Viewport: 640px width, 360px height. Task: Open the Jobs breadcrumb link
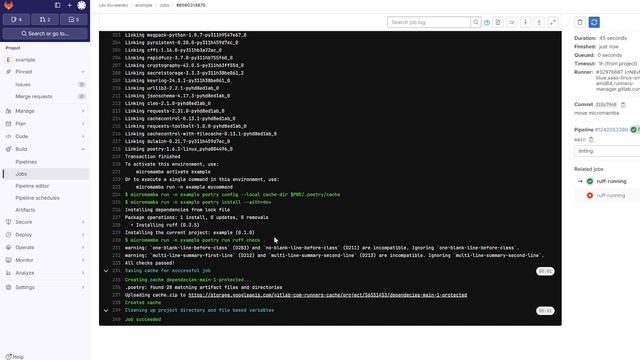point(164,5)
